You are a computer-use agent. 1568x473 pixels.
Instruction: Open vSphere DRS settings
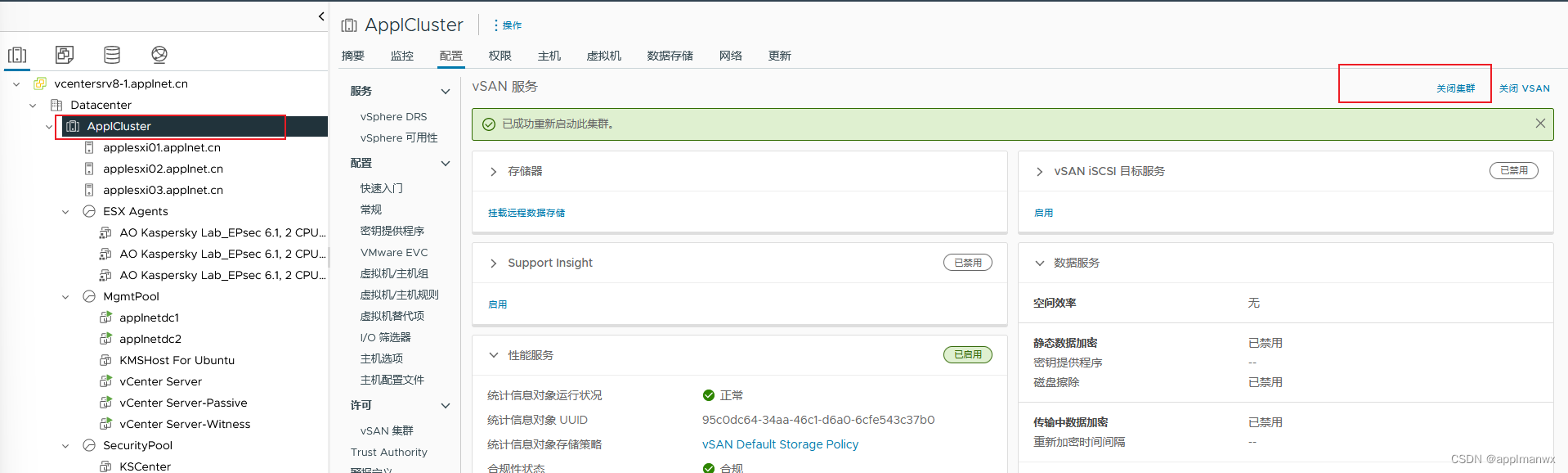[x=394, y=117]
